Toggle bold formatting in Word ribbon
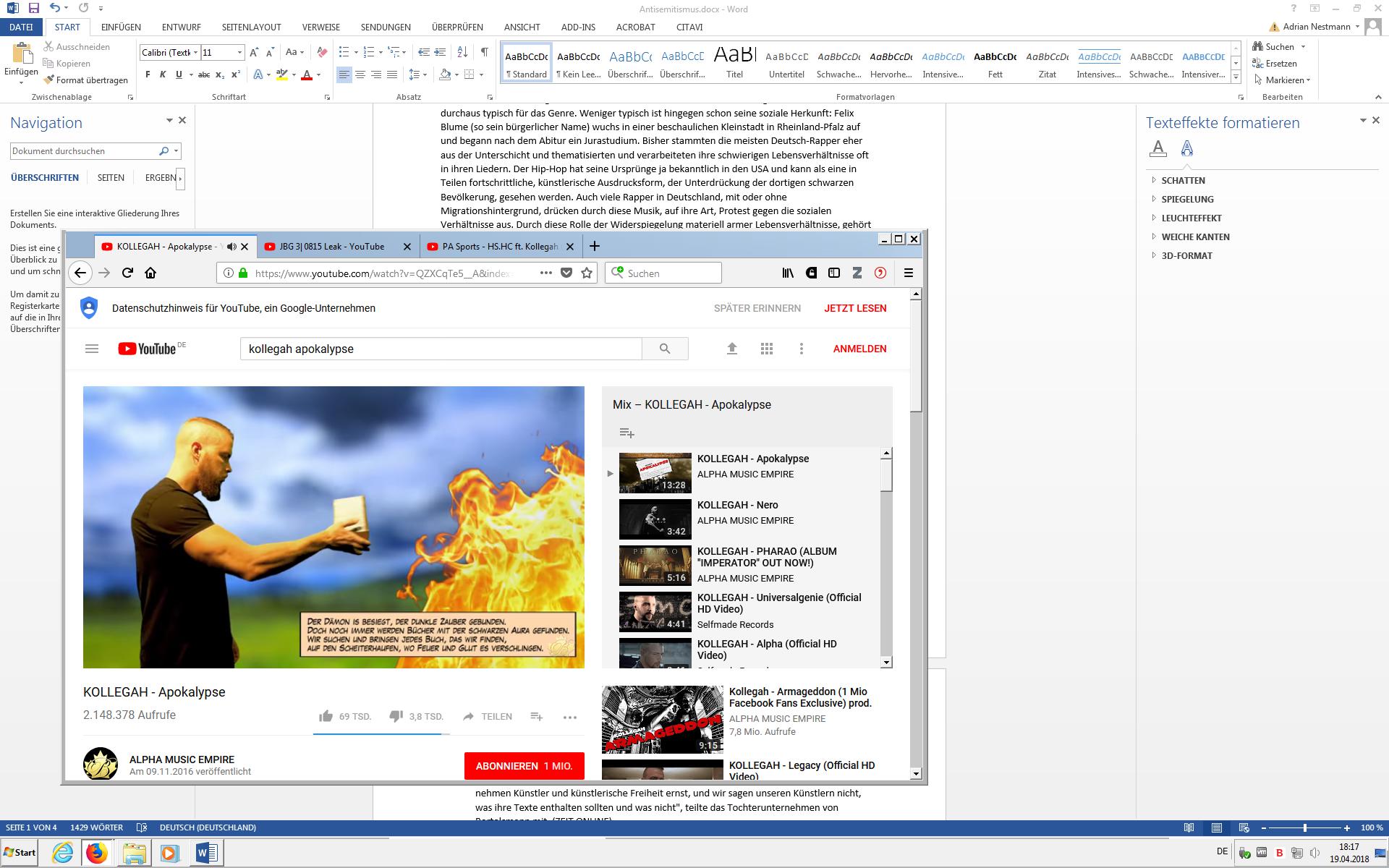The width and height of the screenshot is (1389, 868). 148,75
